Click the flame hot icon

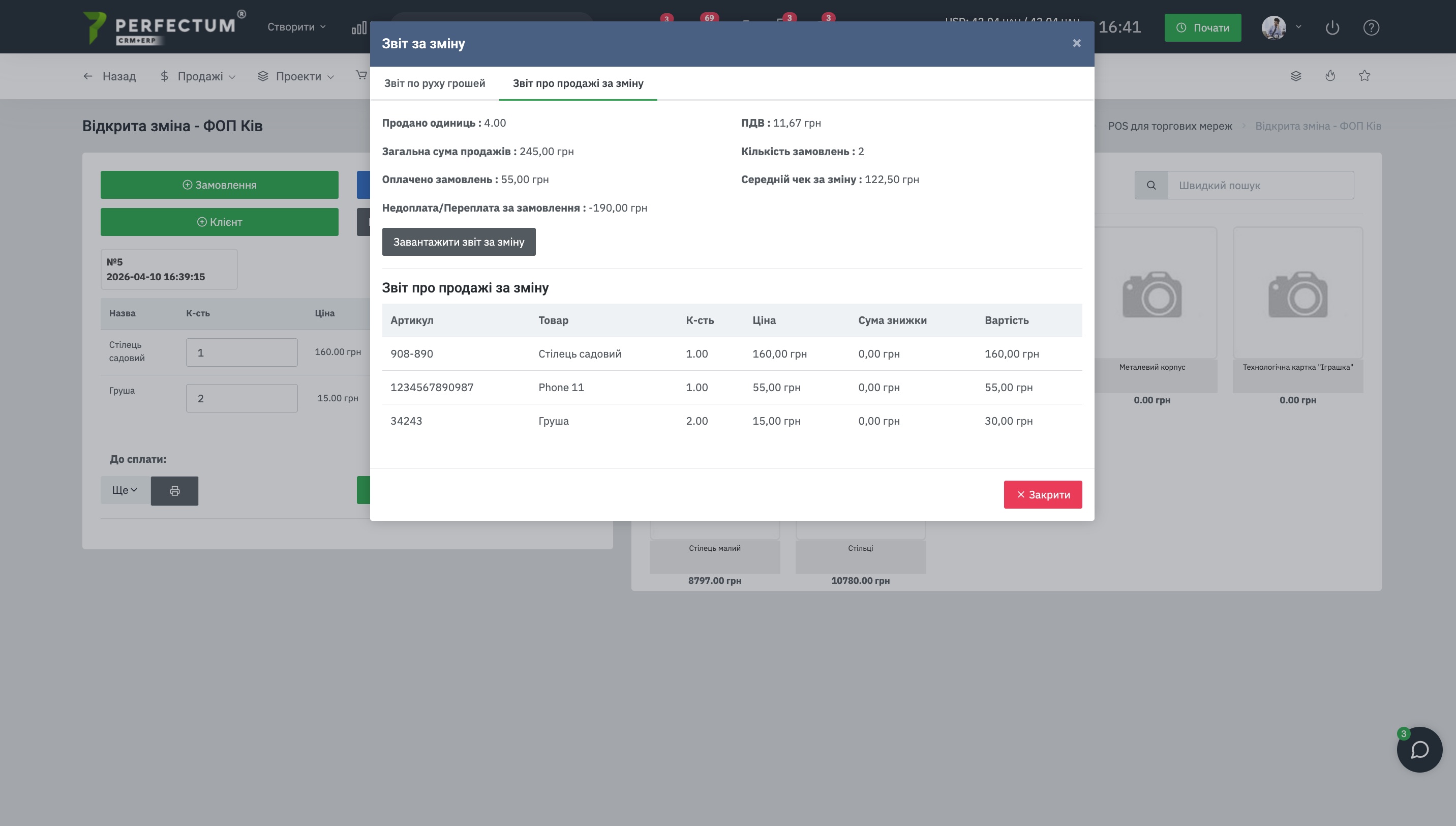1330,76
